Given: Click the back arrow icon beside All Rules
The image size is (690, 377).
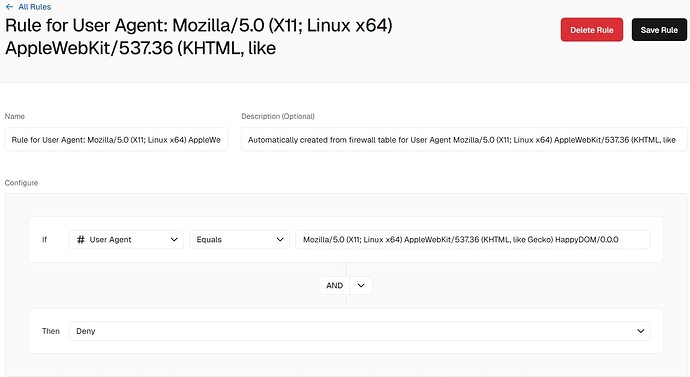Looking at the screenshot, I should coord(9,7).
